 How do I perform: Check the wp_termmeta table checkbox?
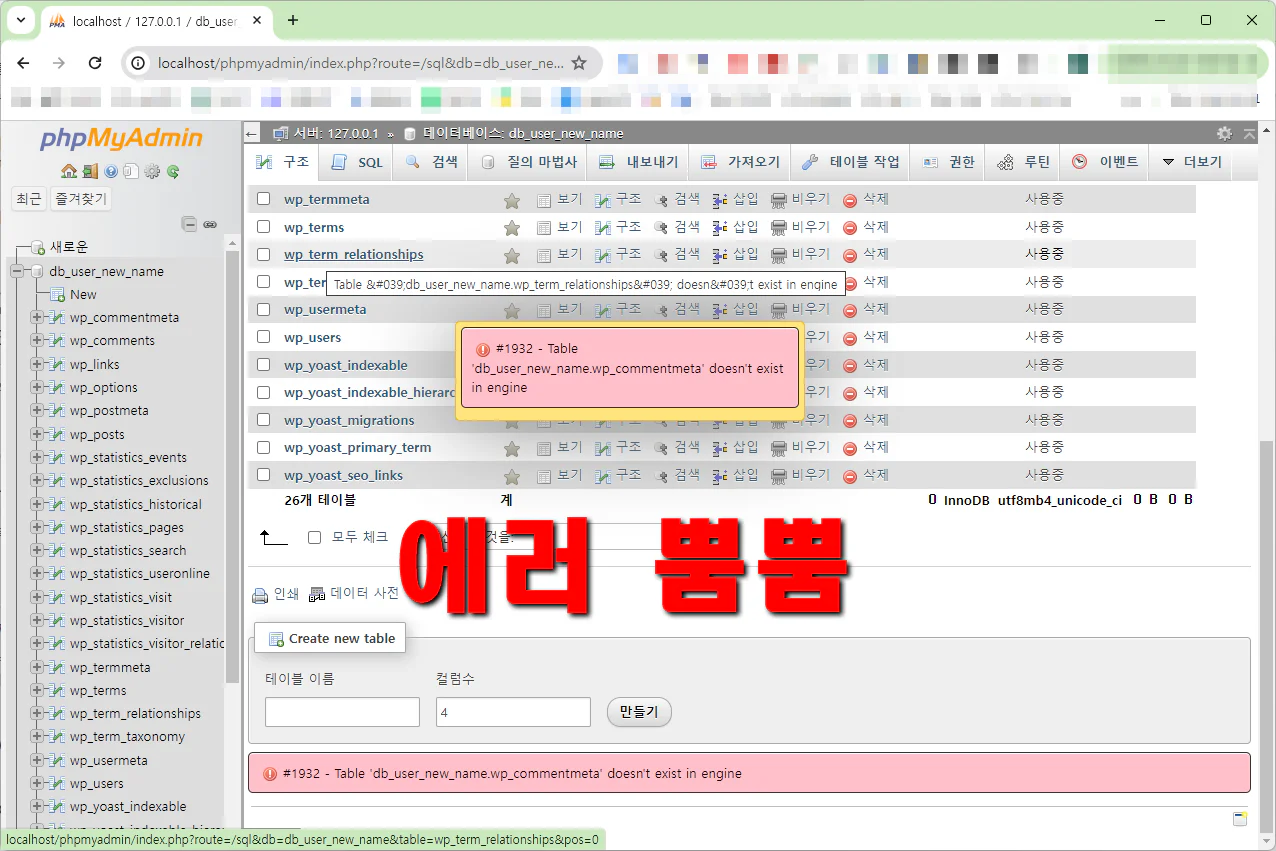[x=264, y=199]
